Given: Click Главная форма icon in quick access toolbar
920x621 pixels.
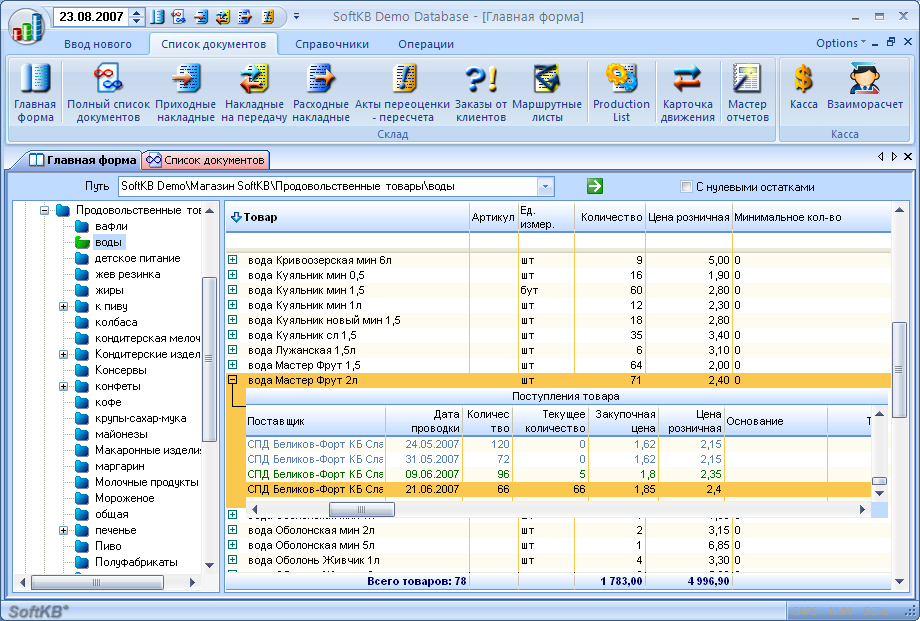Looking at the screenshot, I should 157,17.
